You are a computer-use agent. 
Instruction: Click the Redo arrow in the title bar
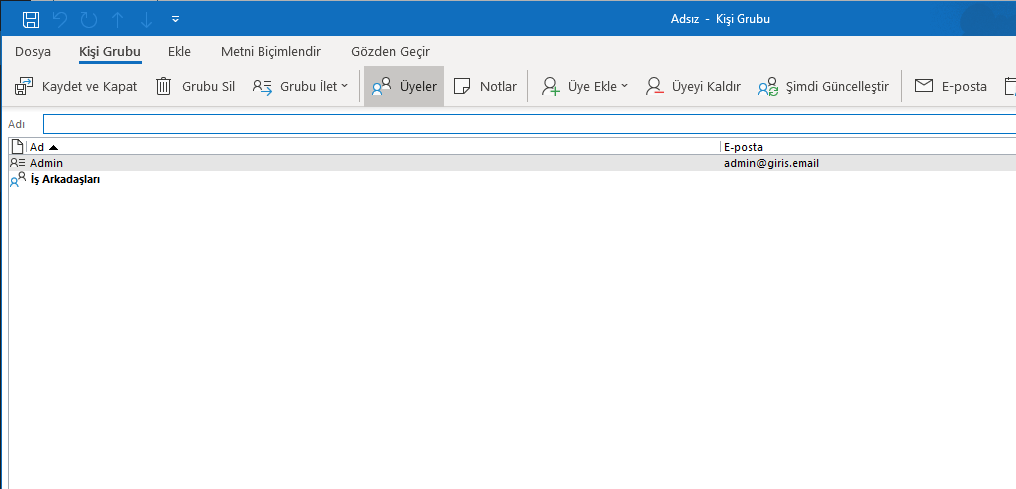89,19
